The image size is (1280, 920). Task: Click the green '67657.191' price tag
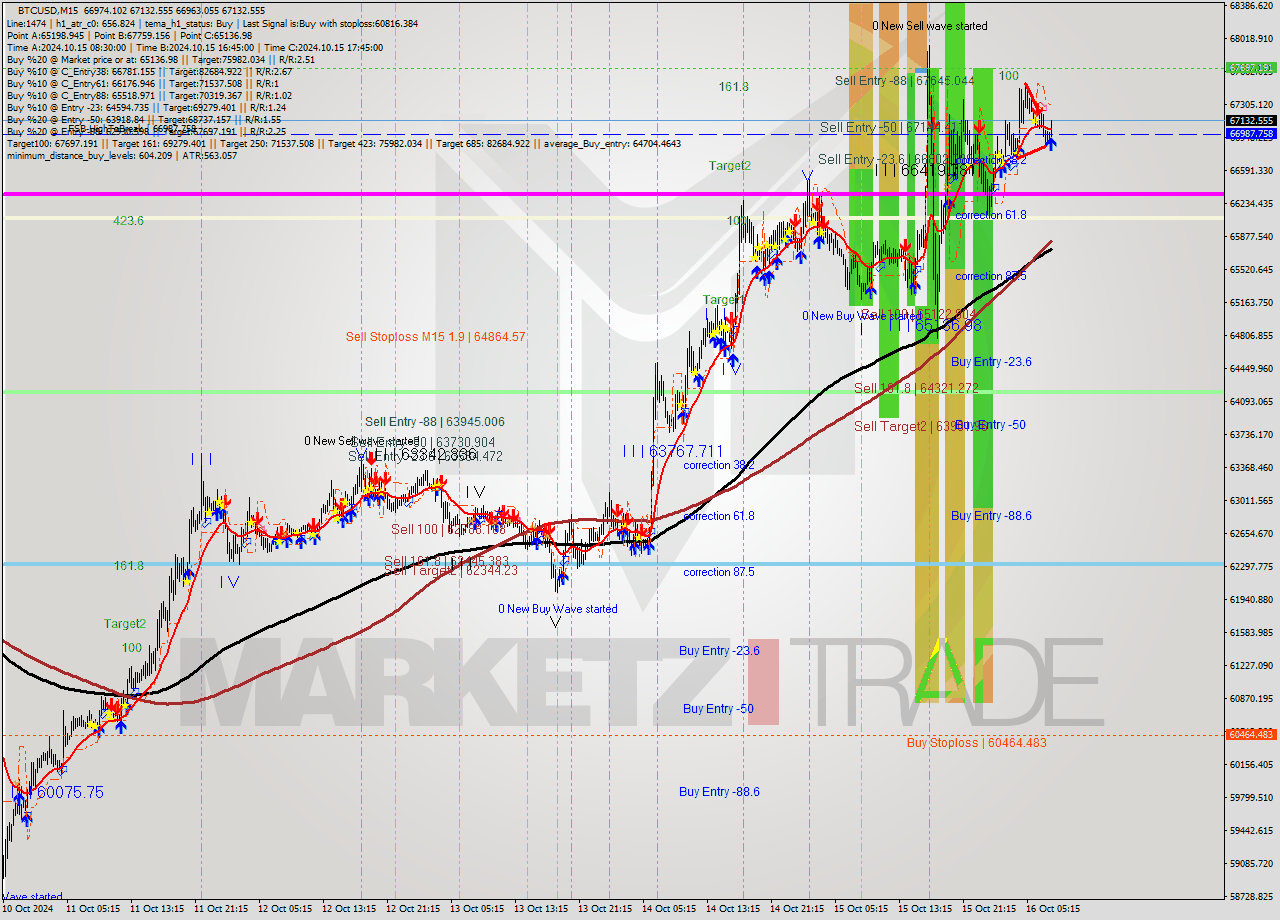pyautogui.click(x=1251, y=69)
